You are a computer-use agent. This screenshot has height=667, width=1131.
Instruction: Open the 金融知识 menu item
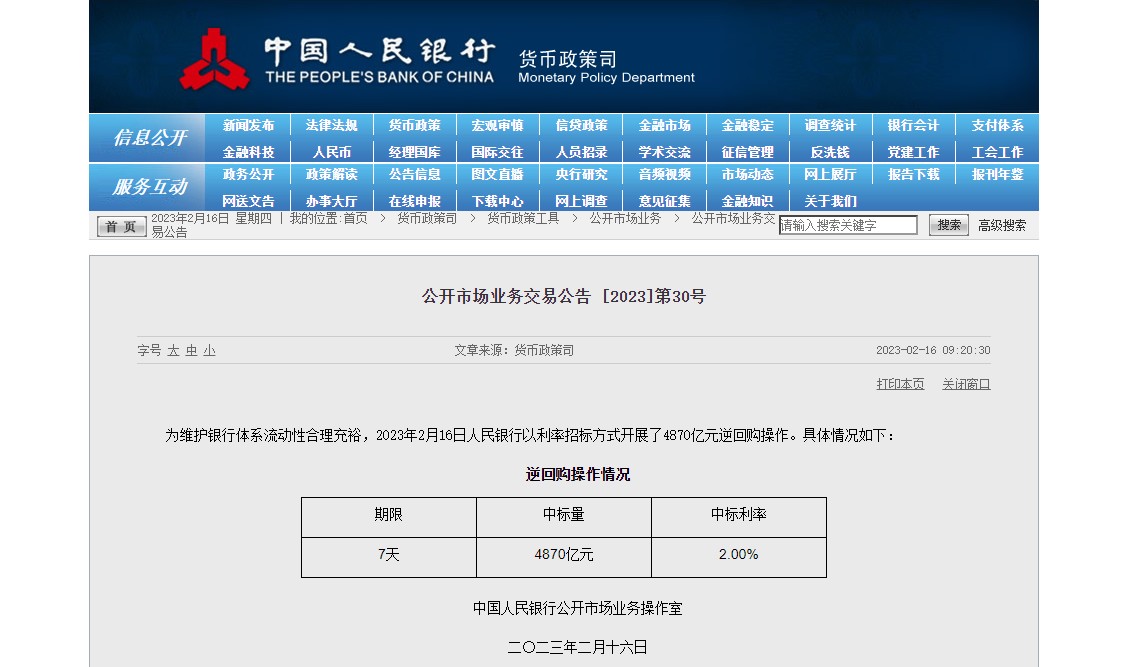(x=748, y=201)
